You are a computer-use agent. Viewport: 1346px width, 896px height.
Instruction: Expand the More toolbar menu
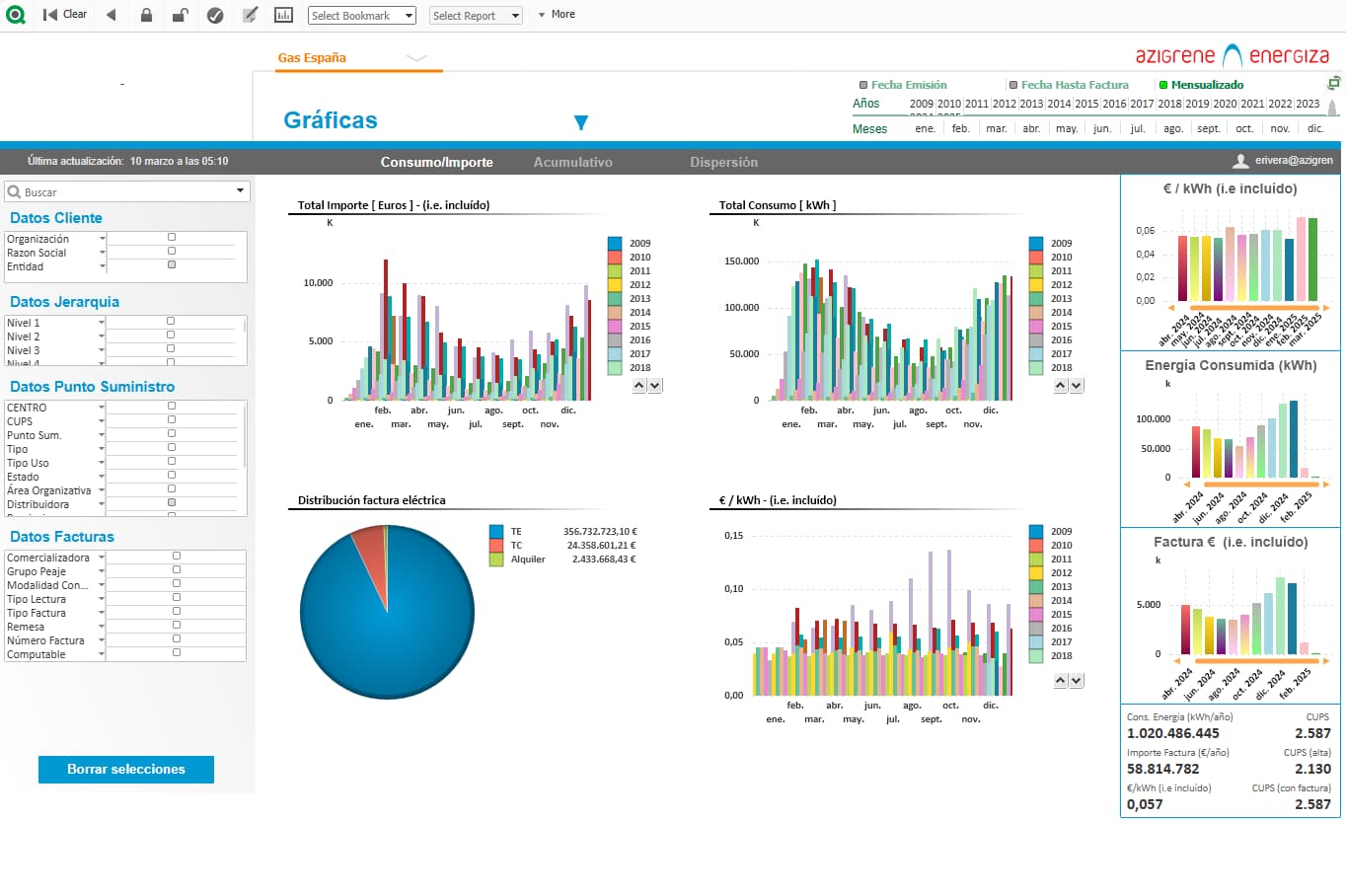[557, 15]
